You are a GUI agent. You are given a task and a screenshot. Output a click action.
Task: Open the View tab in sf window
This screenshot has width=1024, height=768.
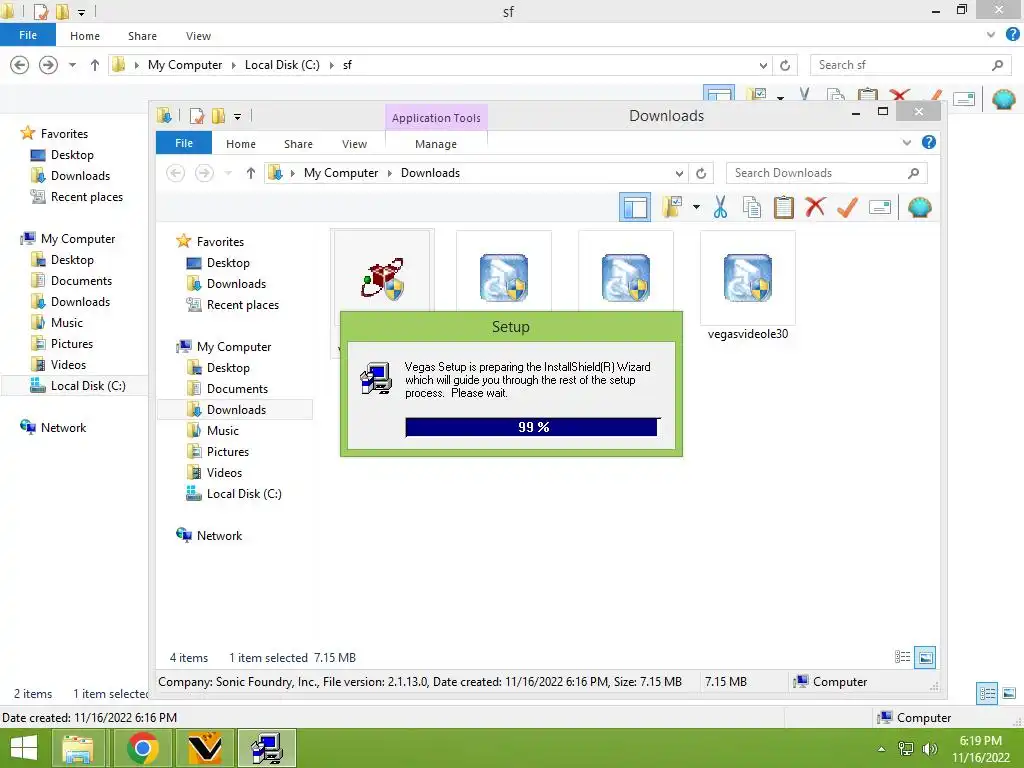(198, 36)
